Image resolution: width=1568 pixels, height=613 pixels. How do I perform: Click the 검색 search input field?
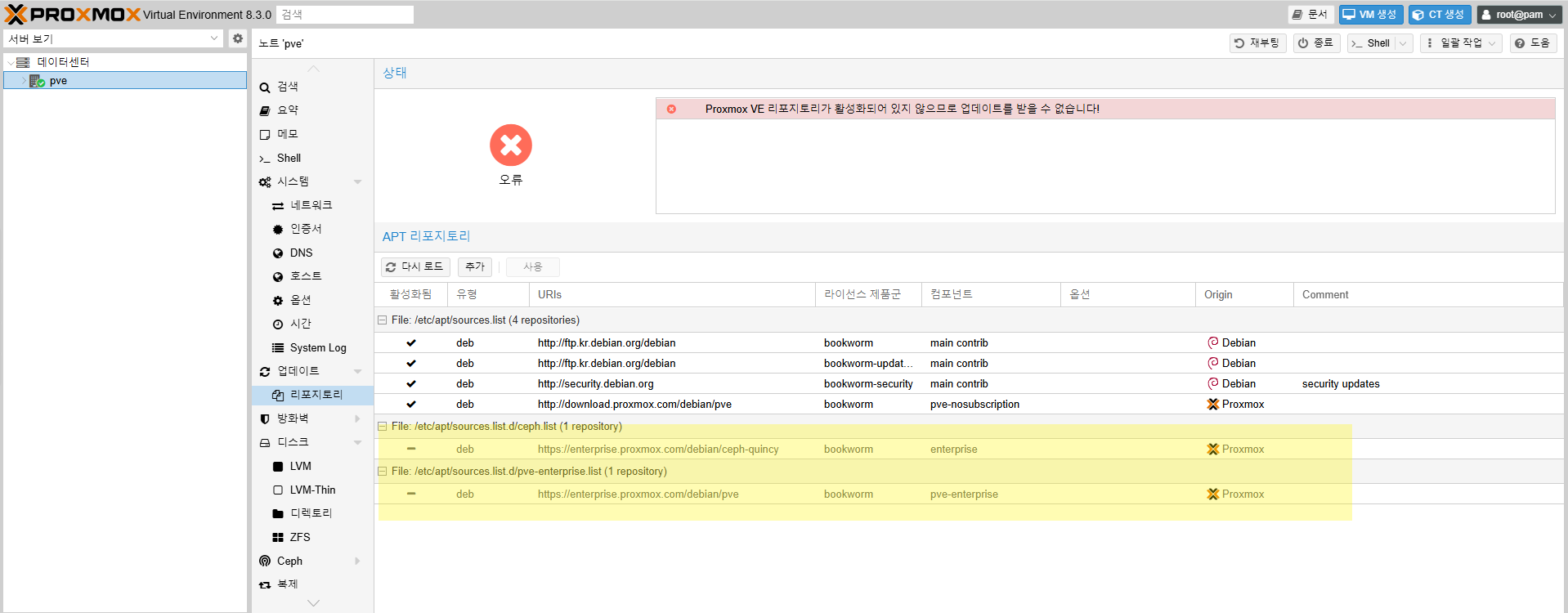pyautogui.click(x=345, y=15)
